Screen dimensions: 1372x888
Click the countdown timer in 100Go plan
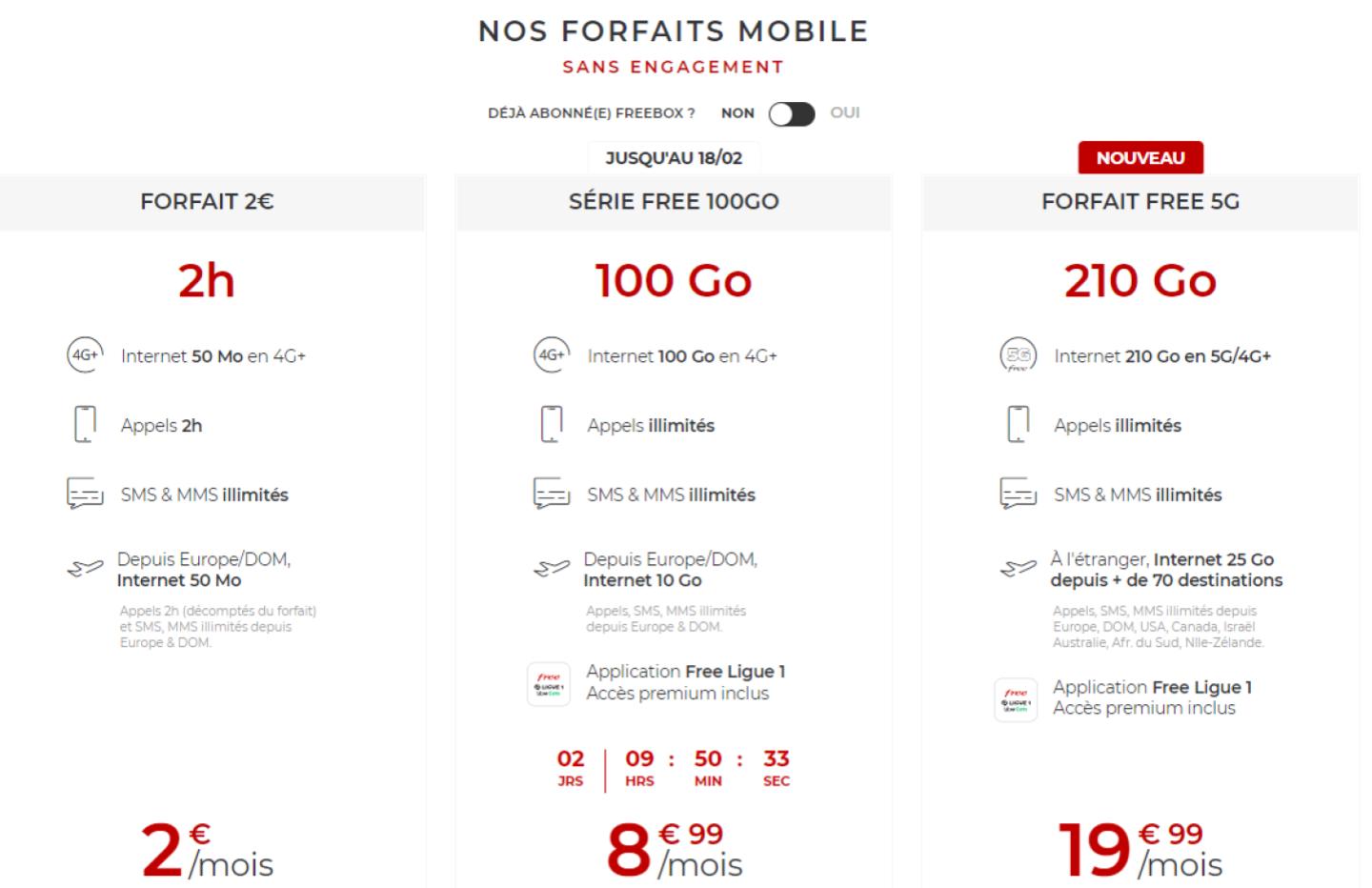674,769
